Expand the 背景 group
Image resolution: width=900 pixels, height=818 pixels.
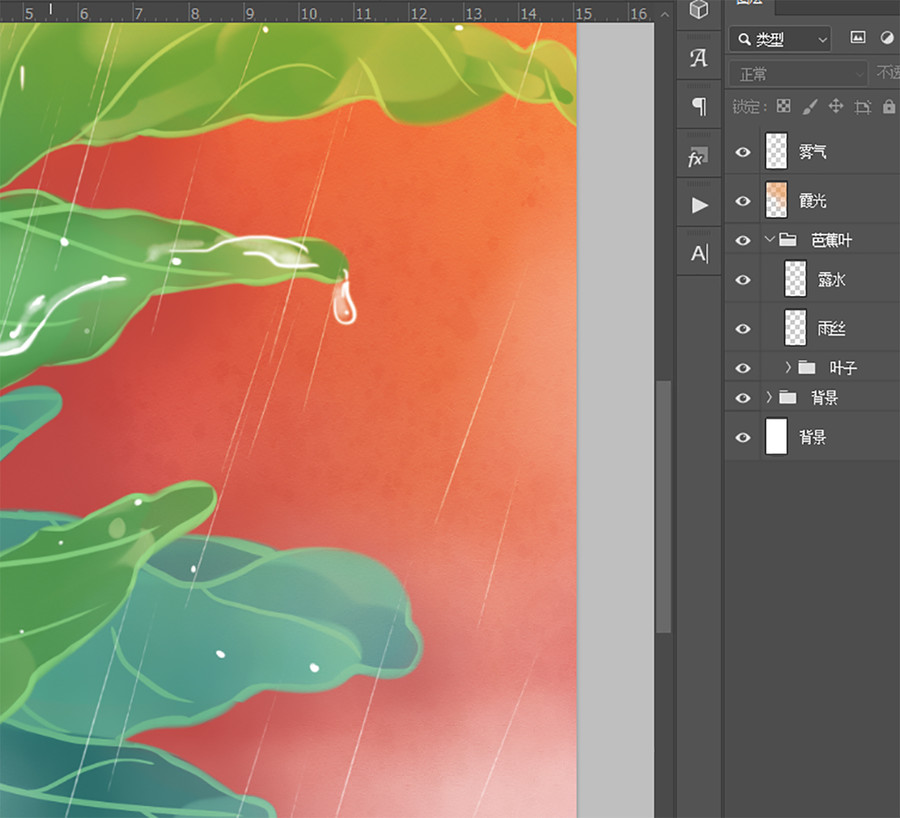pos(769,396)
